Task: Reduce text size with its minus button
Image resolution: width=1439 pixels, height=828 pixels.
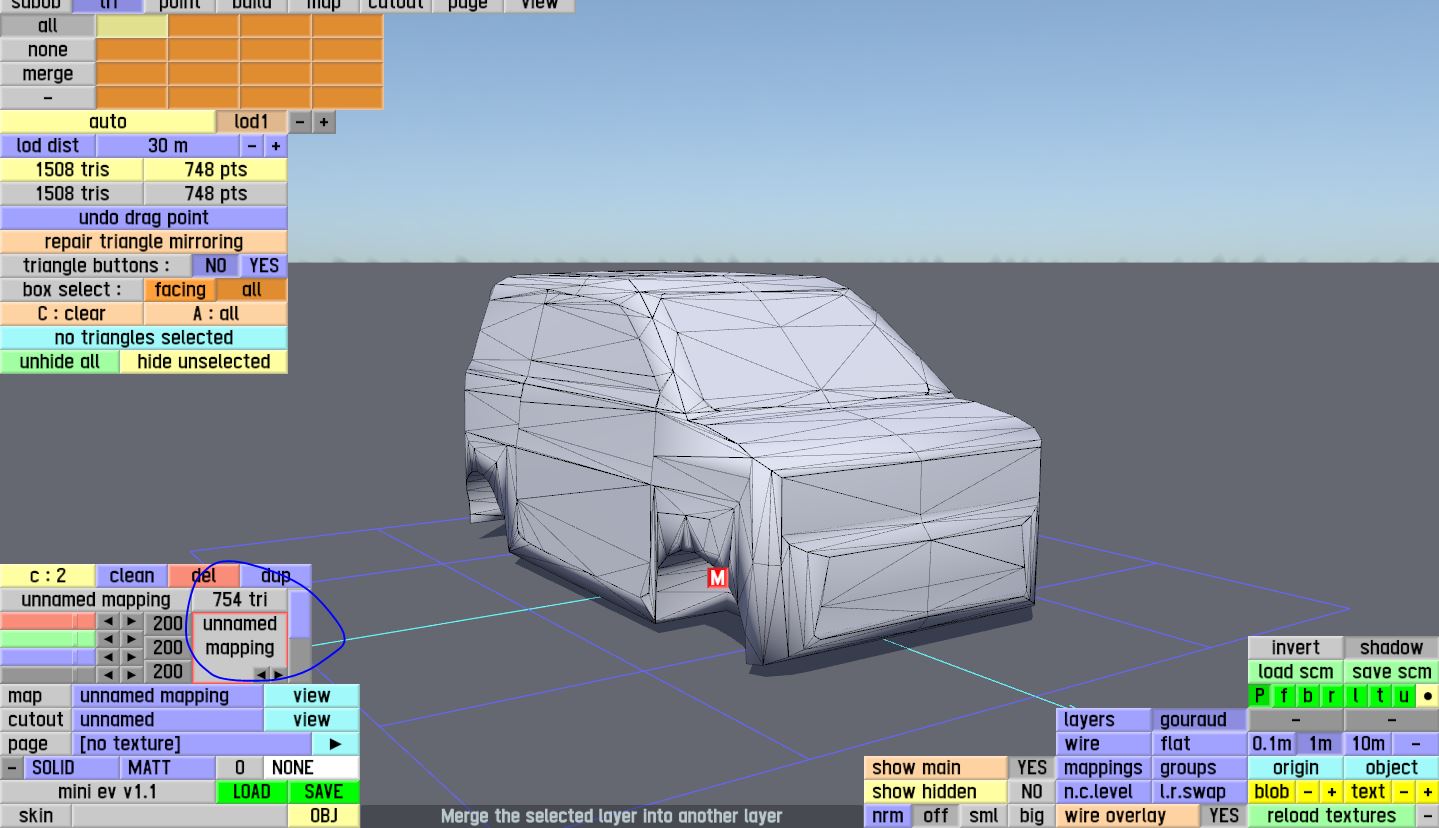Action: 1404,792
